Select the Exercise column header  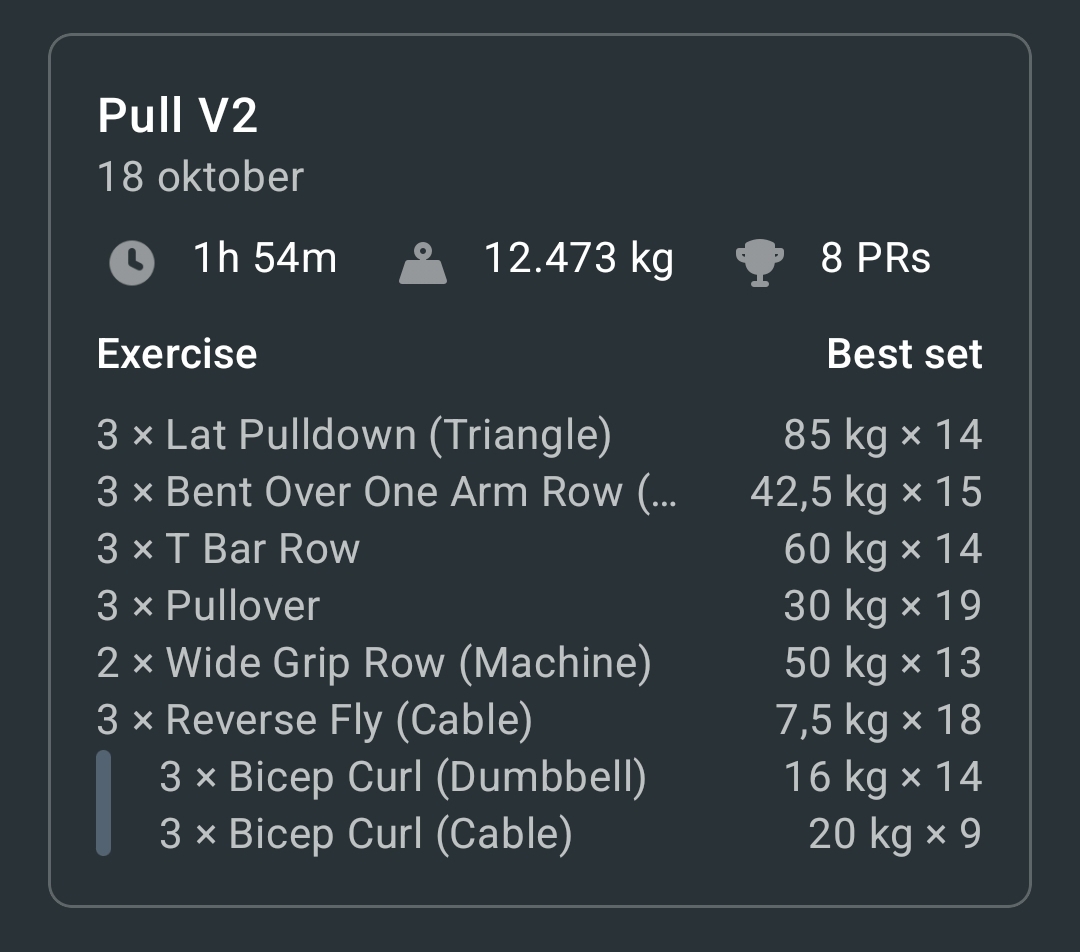(176, 353)
